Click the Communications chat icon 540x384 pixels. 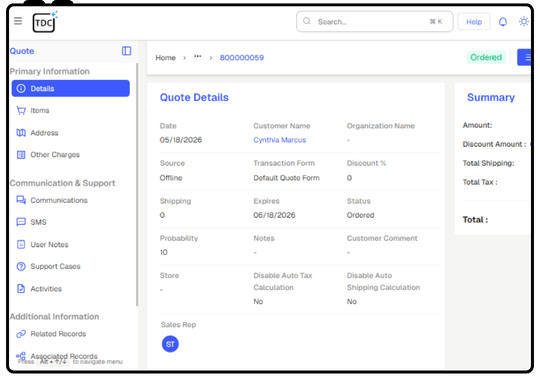point(21,200)
